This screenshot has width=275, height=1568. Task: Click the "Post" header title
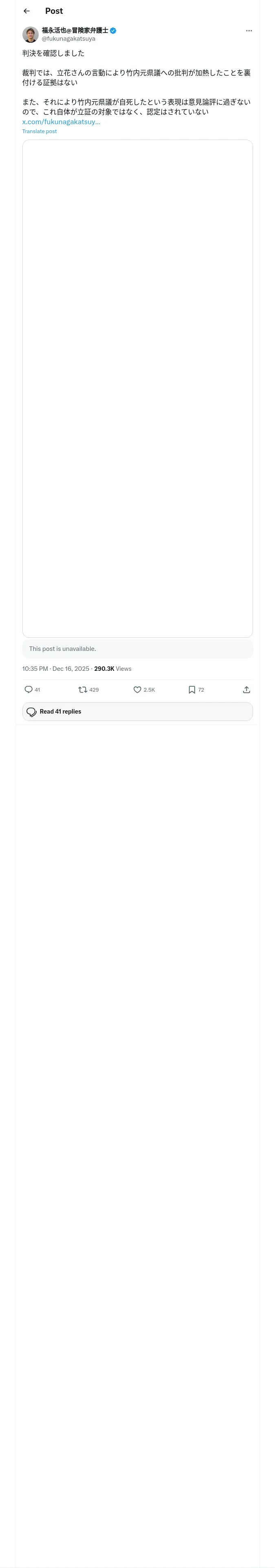[x=54, y=11]
